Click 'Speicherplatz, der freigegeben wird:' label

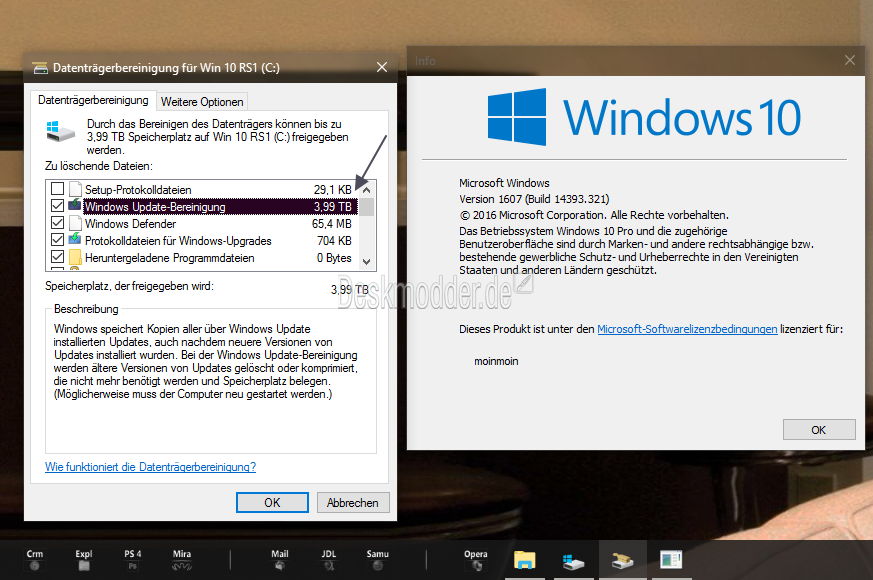click(129, 287)
